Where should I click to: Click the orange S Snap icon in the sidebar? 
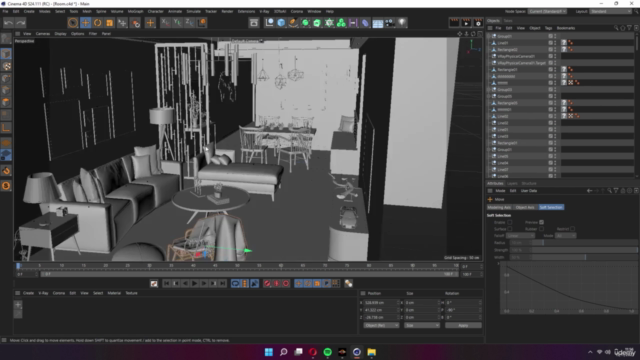[x=6, y=186]
